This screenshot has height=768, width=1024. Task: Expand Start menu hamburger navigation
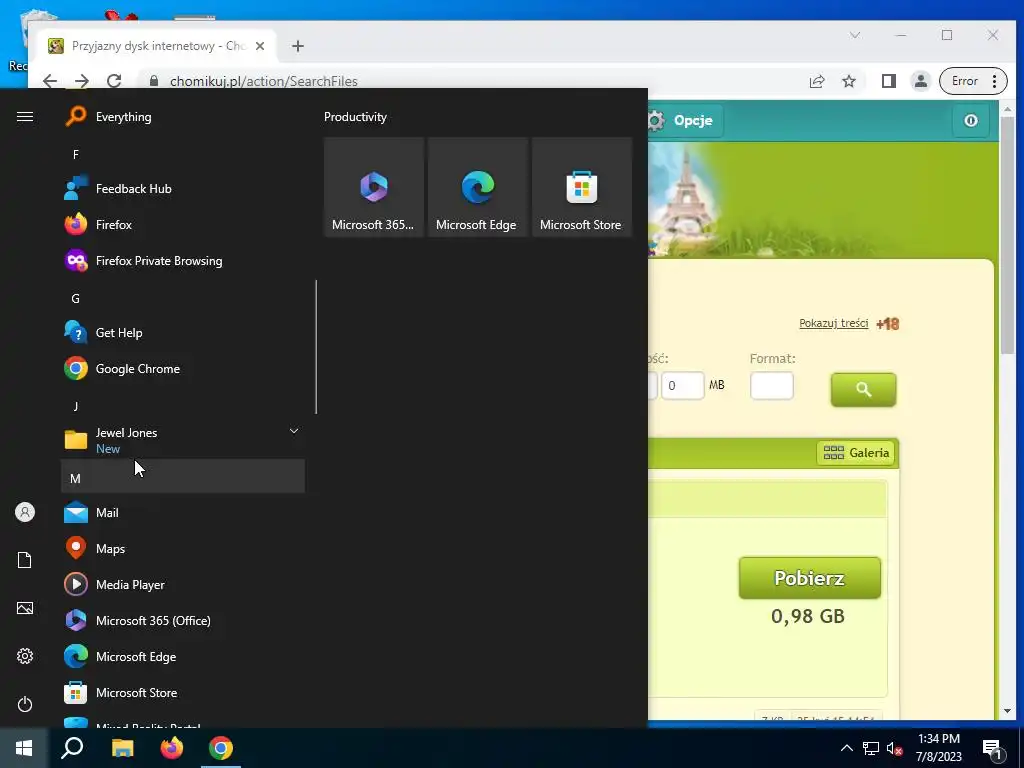tap(25, 117)
